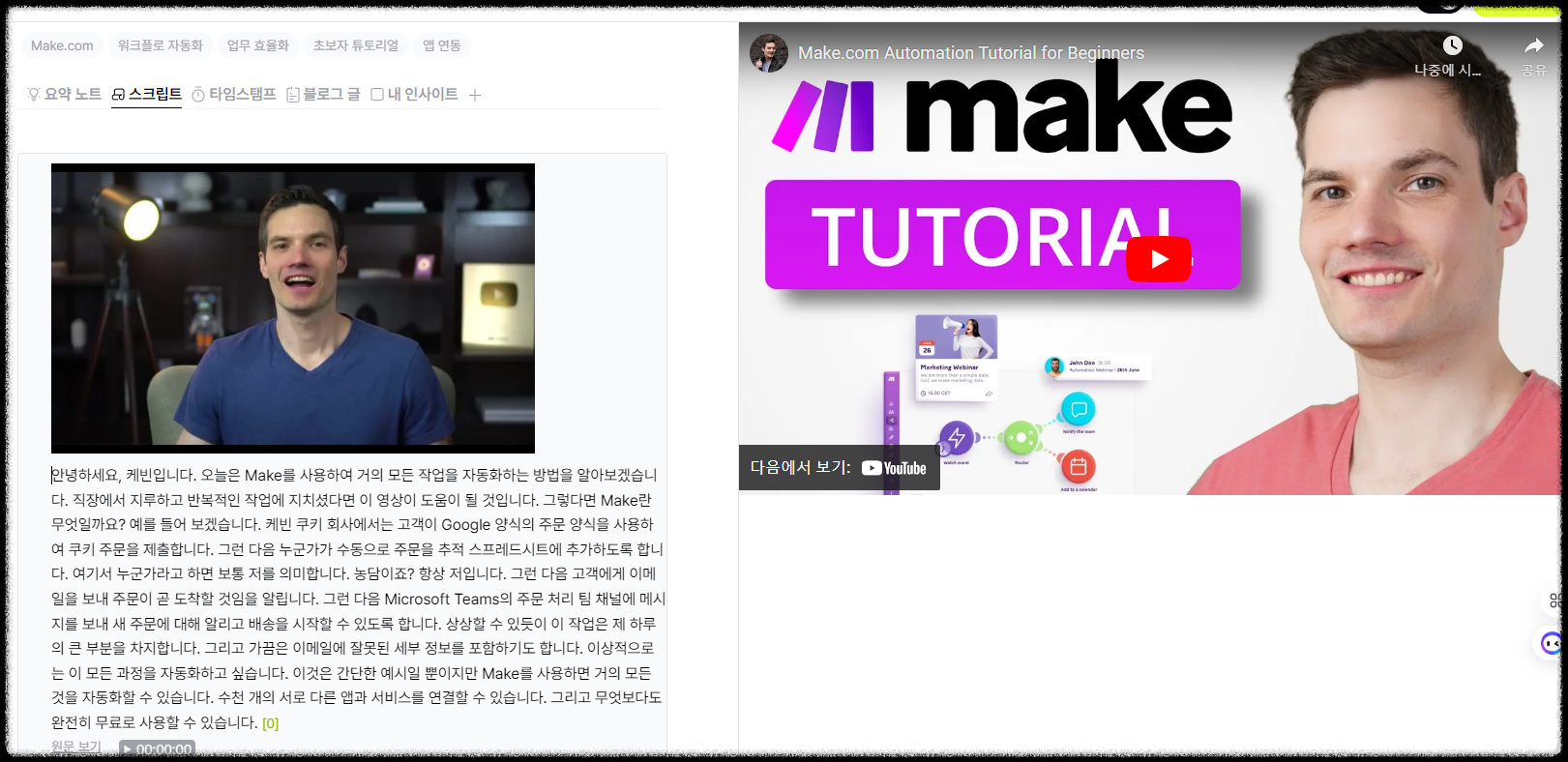Click the yellow-green button at top right
The width and height of the screenshot is (1568, 762).
coord(1517,8)
